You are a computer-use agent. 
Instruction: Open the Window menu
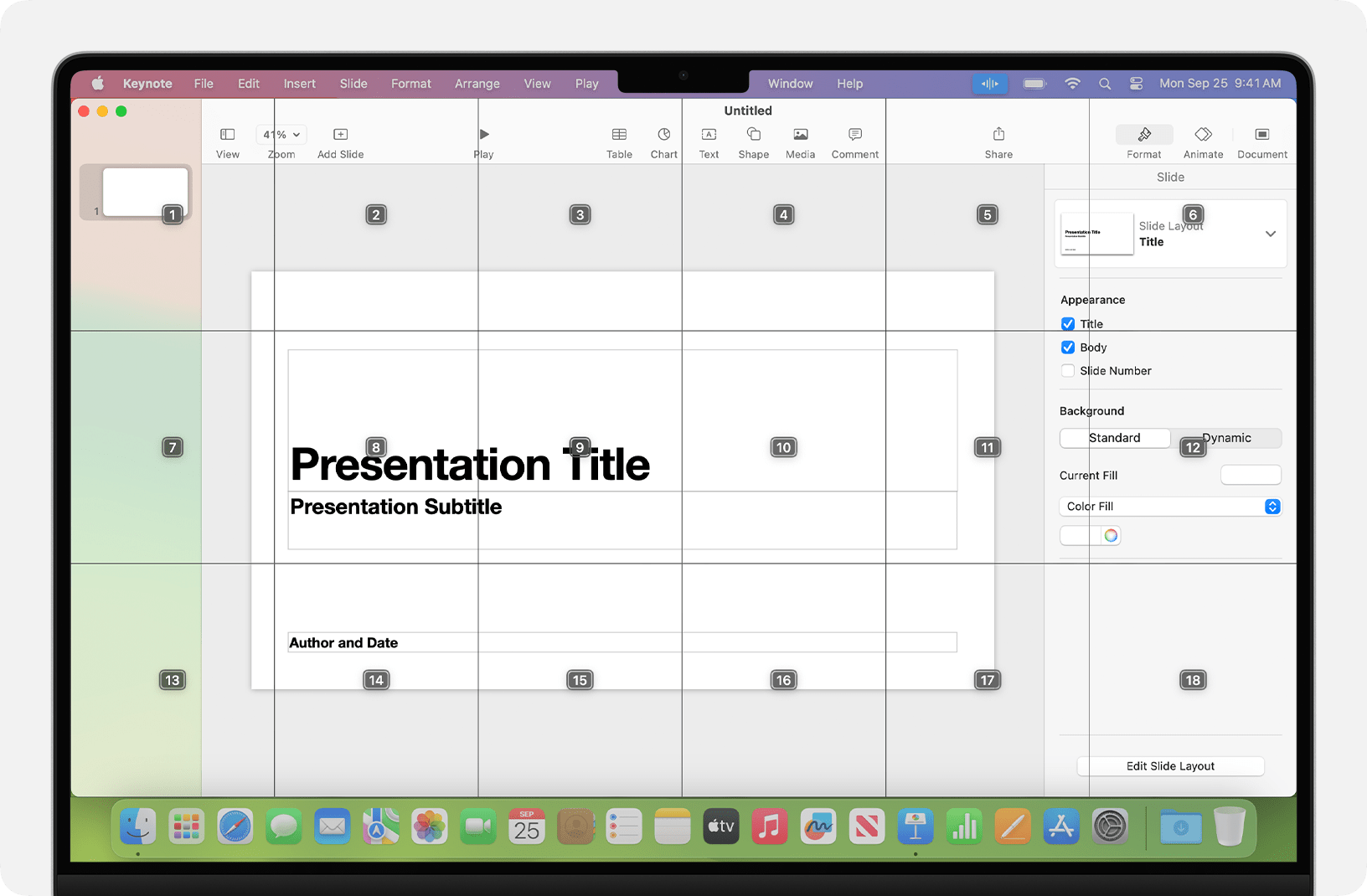[791, 84]
